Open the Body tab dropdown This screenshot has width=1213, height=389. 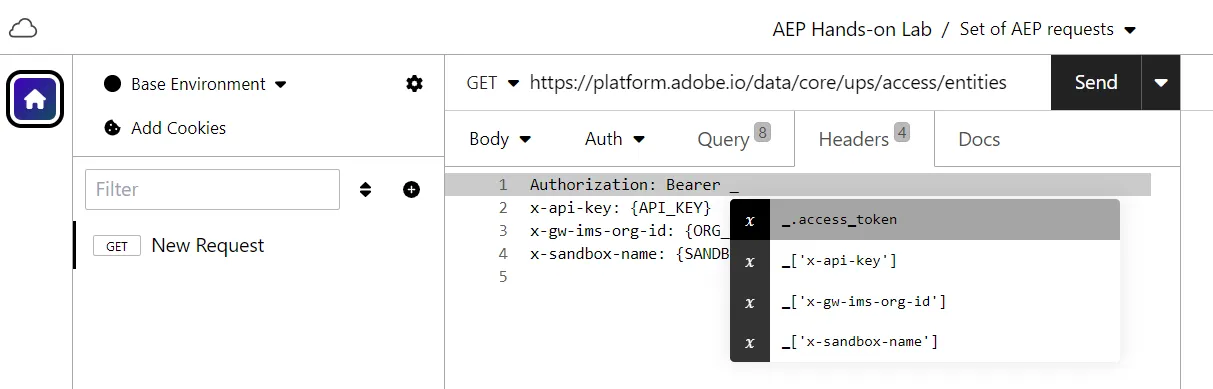click(x=500, y=139)
